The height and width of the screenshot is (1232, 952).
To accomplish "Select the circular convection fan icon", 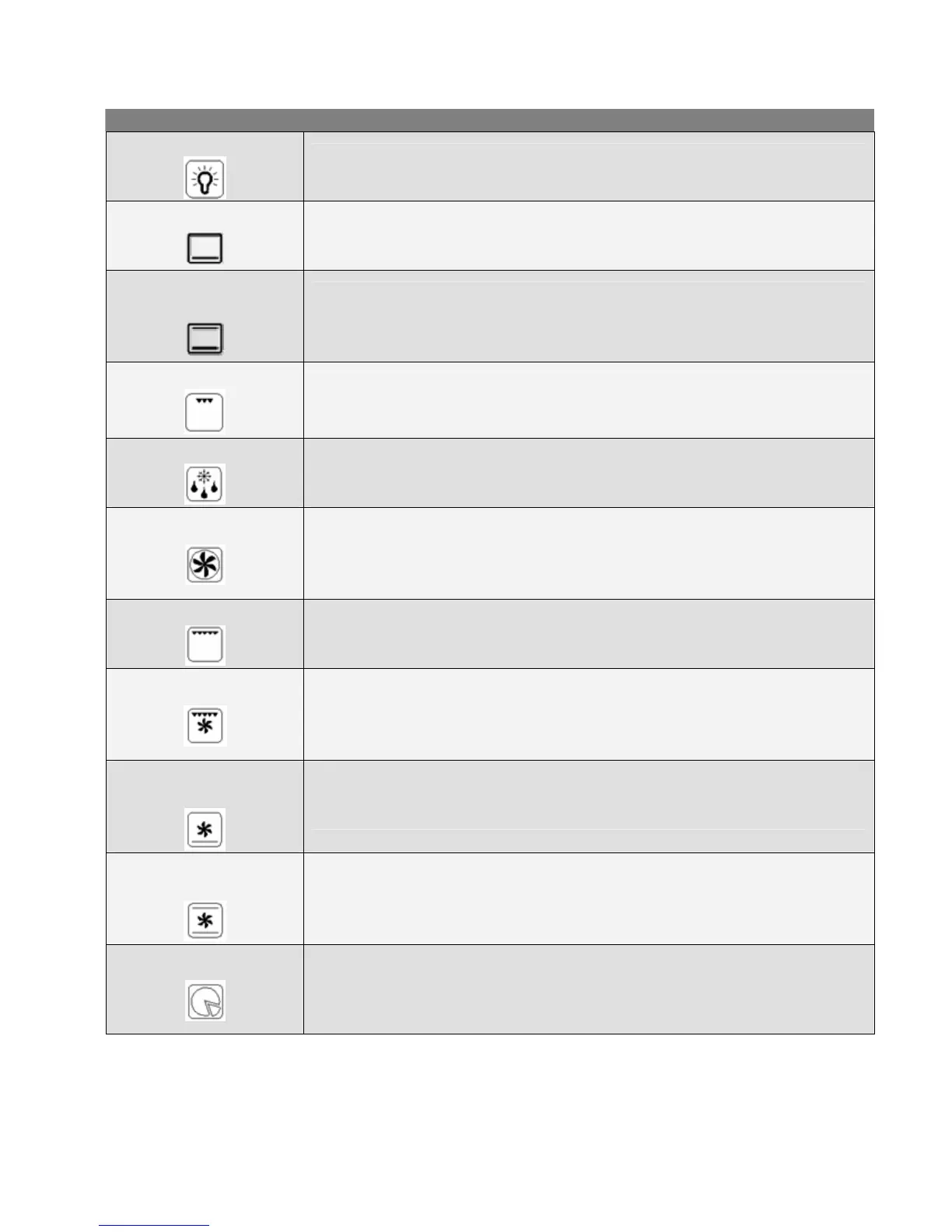I will [205, 565].
